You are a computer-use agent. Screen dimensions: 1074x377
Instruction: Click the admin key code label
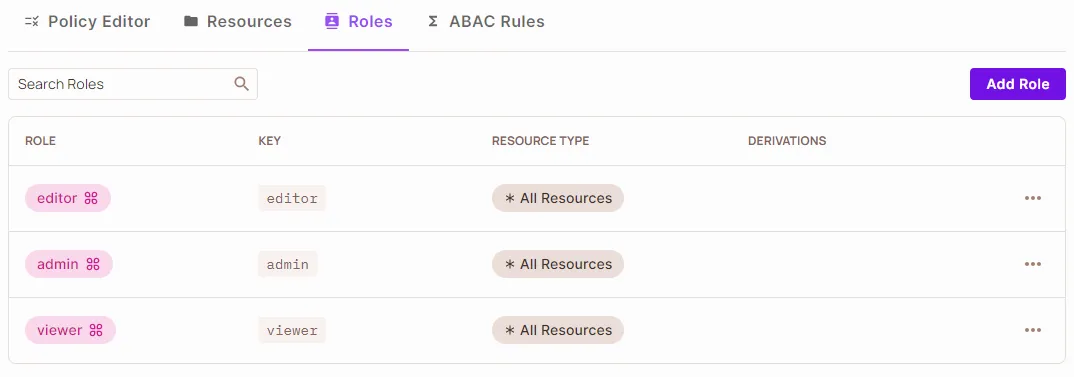tap(288, 264)
